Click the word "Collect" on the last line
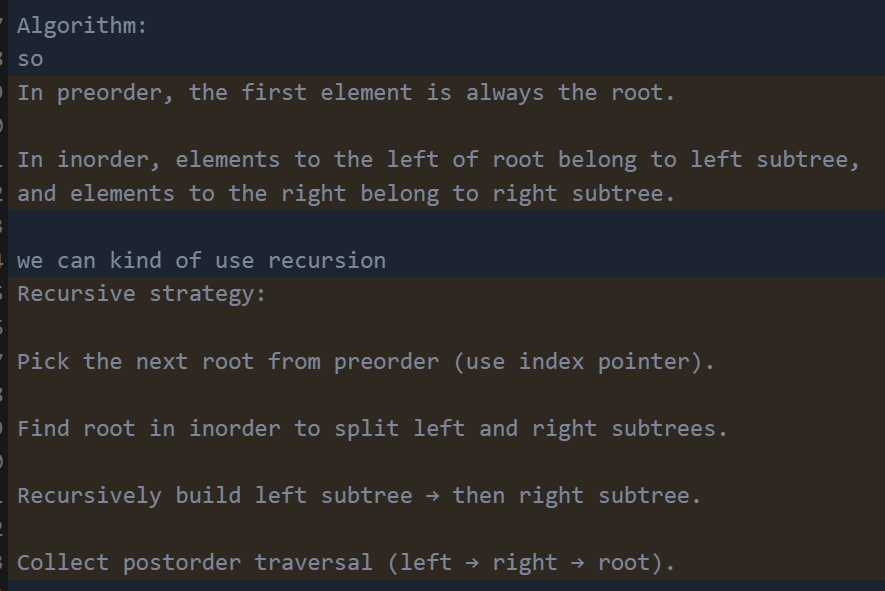885x591 pixels. (x=63, y=563)
